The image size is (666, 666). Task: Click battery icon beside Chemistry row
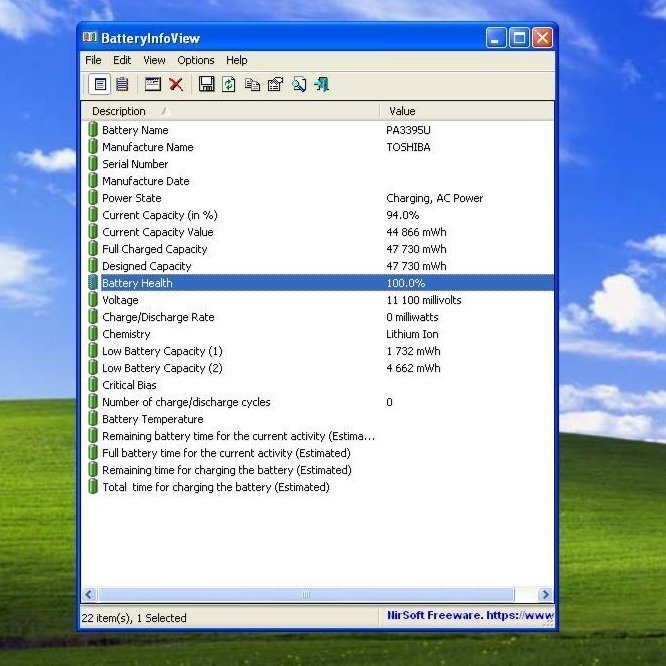tap(93, 333)
